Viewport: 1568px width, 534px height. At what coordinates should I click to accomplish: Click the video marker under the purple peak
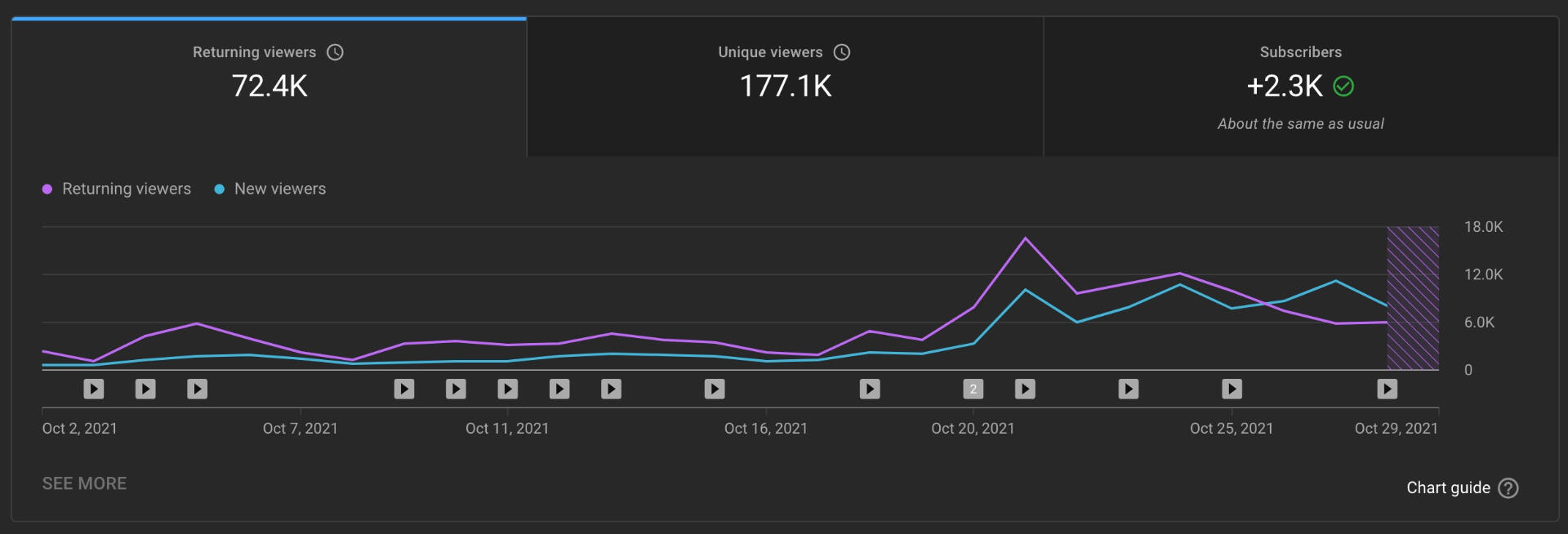[1025, 389]
